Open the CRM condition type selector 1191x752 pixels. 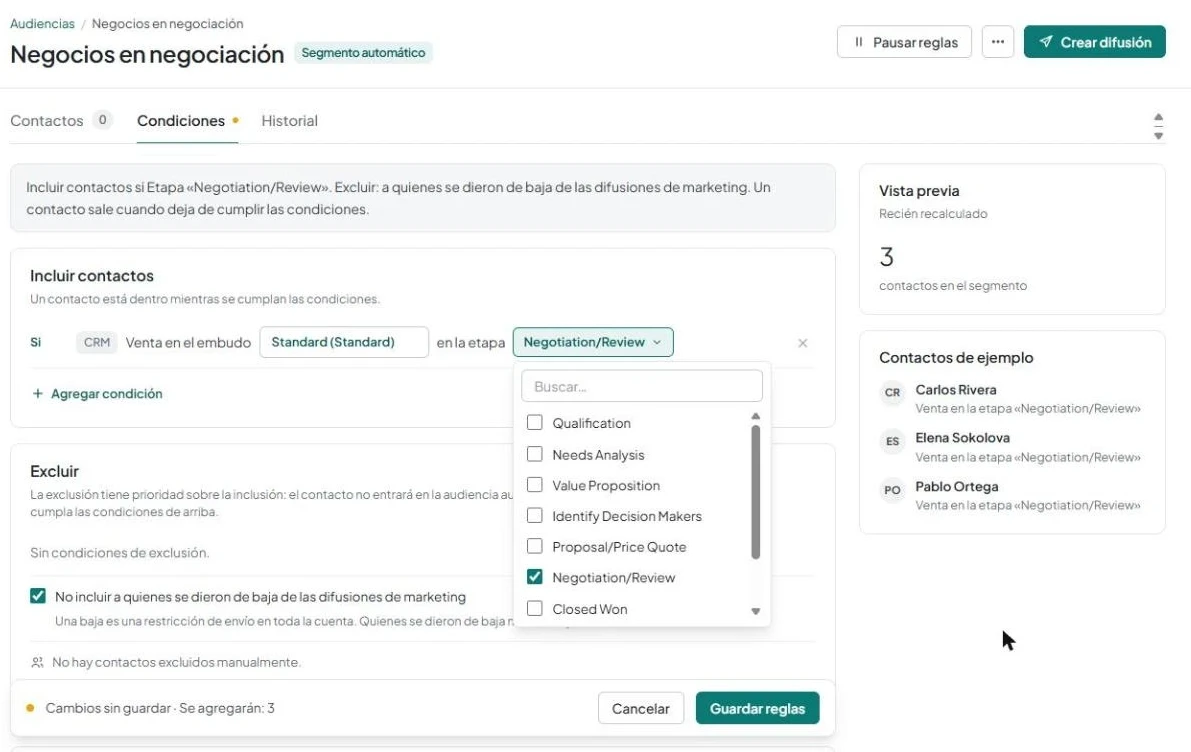pos(96,343)
